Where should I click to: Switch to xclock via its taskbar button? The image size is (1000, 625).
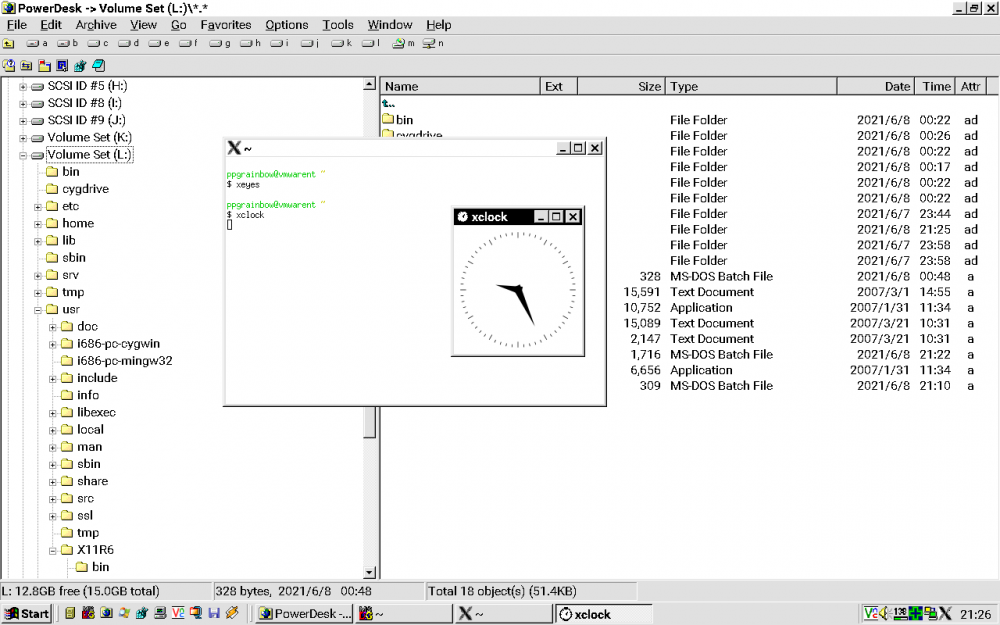point(600,613)
